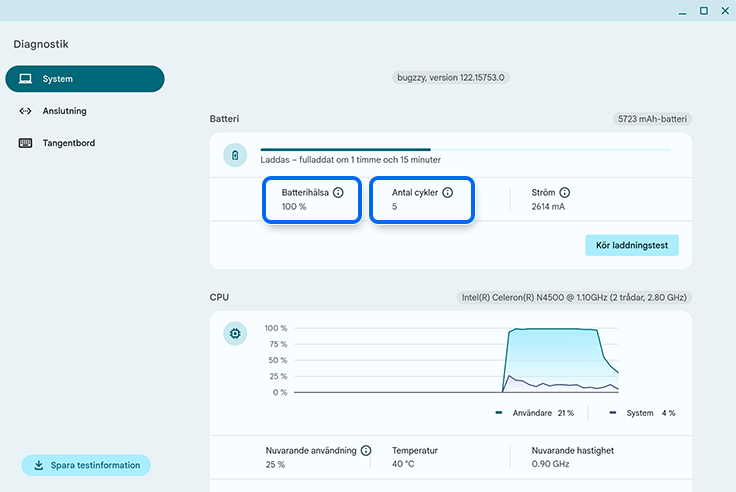Click the 50 % axis label on graph

pyautogui.click(x=277, y=360)
